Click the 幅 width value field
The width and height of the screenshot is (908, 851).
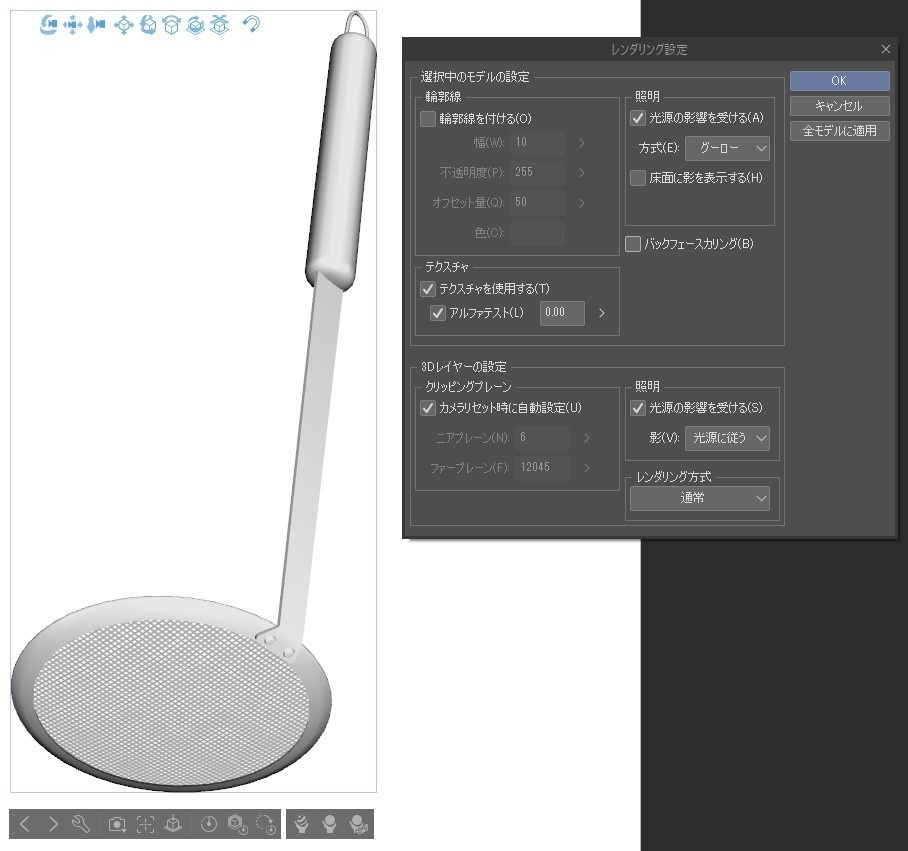pos(537,143)
